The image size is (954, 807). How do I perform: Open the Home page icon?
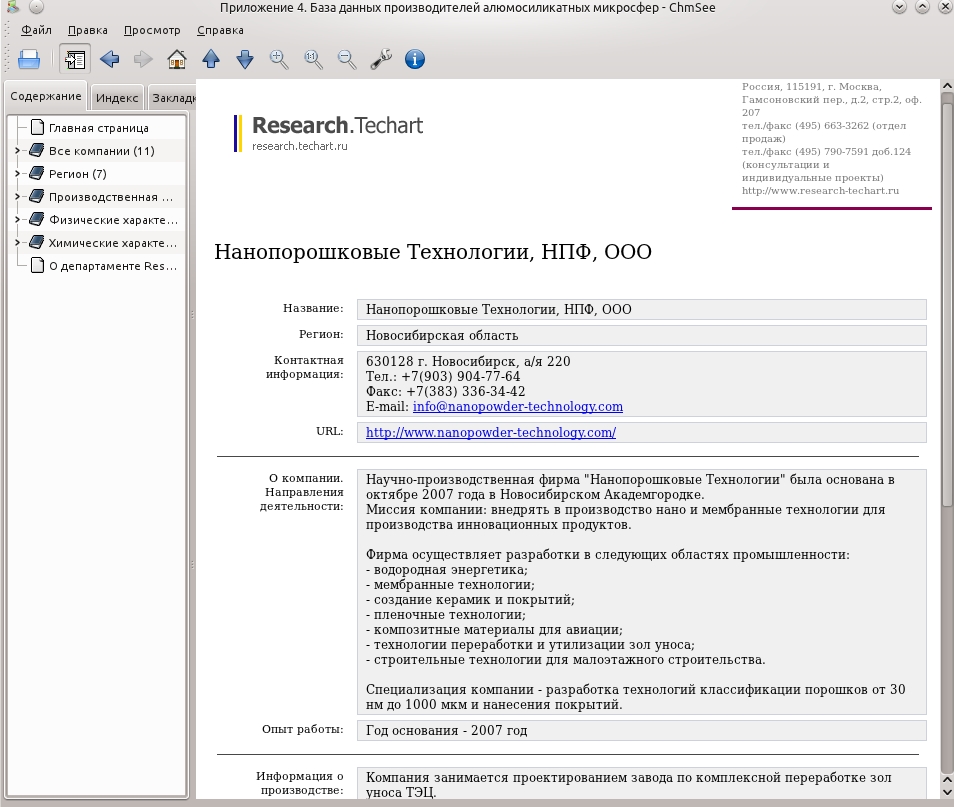(x=177, y=60)
